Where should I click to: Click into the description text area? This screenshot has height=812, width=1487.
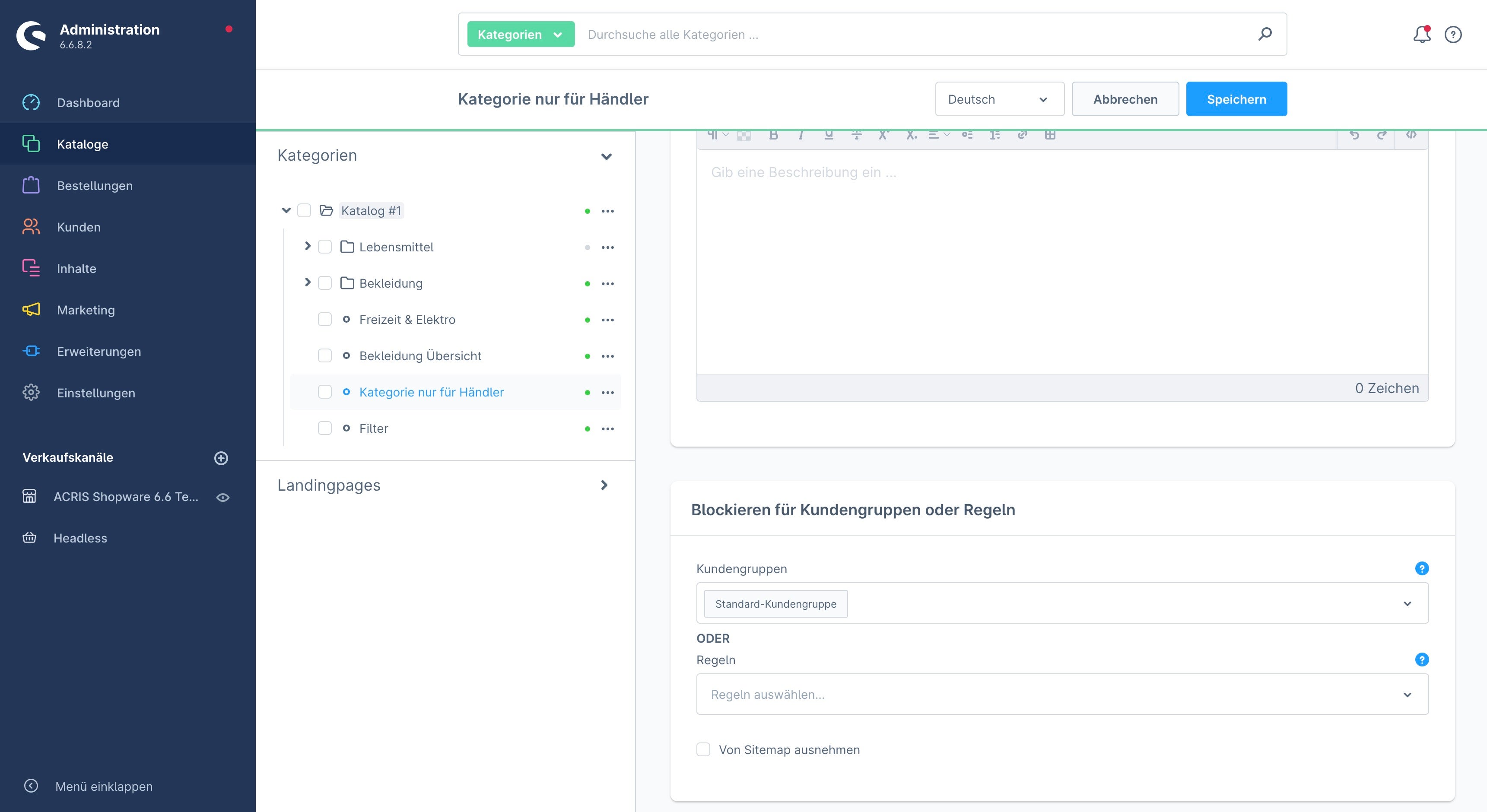click(x=1062, y=263)
